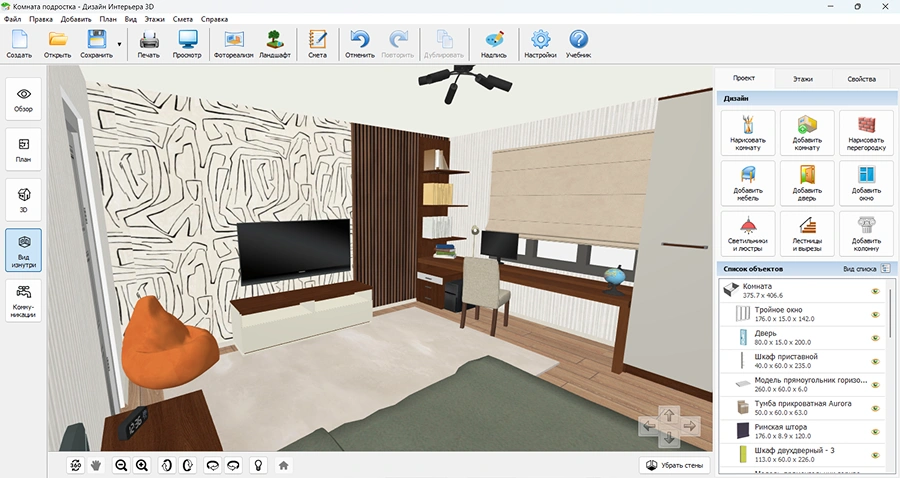Open the Этажи menu in menu bar
This screenshot has width=900, height=478.
coord(155,19)
